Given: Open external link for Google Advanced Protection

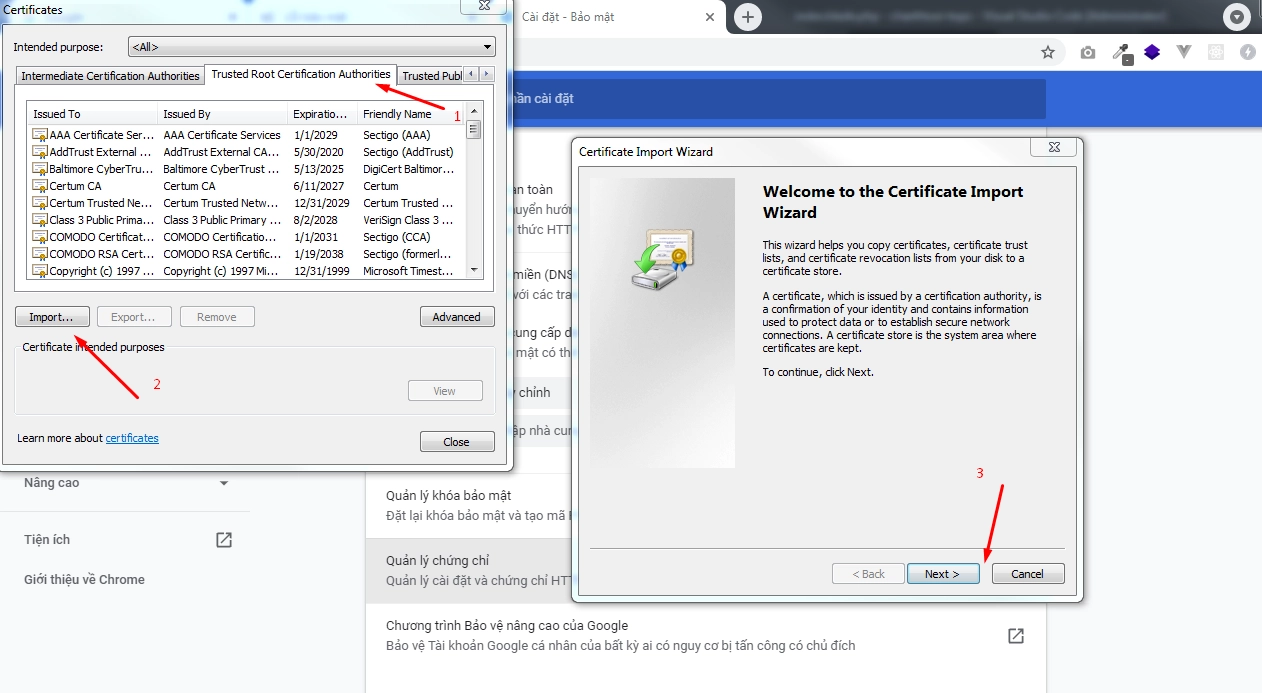Looking at the screenshot, I should coord(1015,636).
